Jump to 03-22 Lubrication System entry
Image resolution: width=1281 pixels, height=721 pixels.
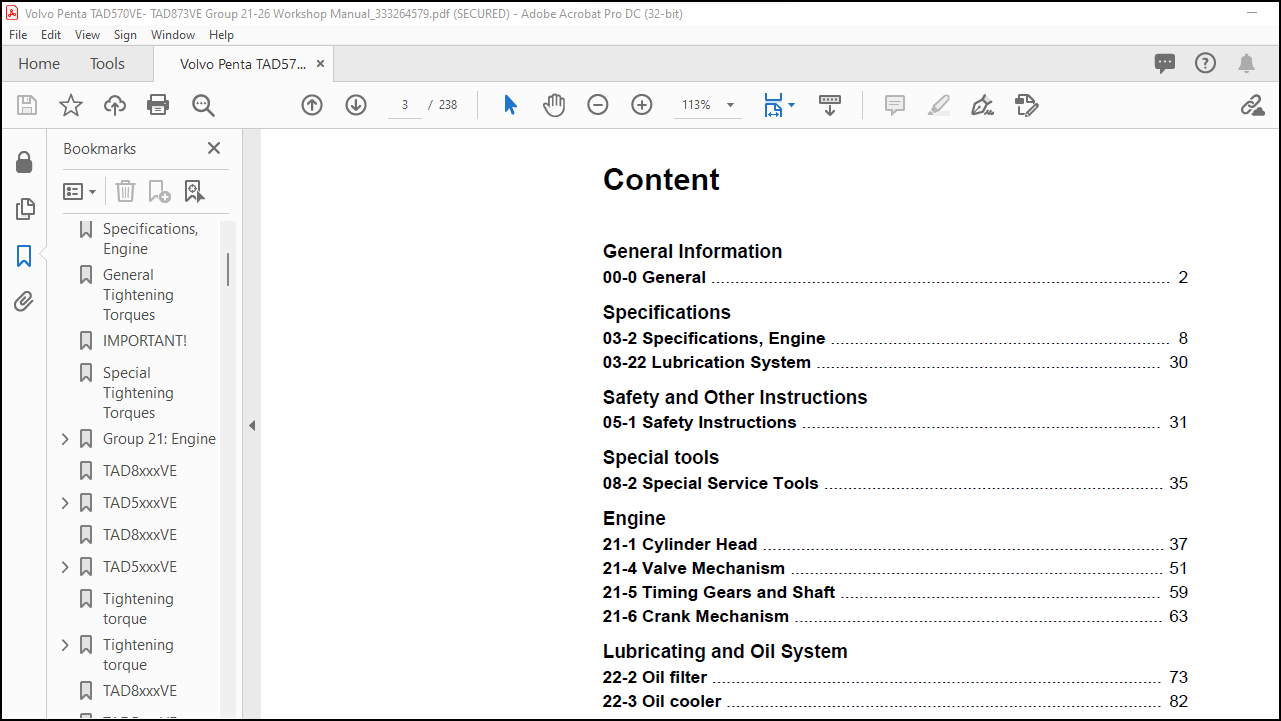coord(895,362)
